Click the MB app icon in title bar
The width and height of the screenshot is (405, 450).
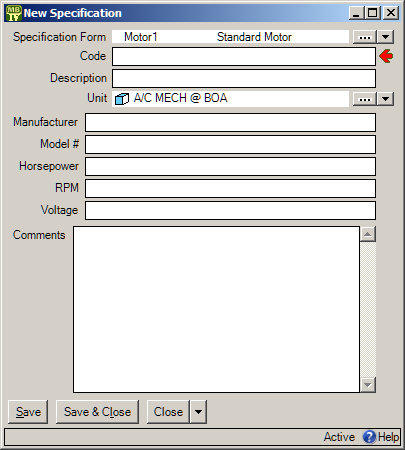[14, 13]
